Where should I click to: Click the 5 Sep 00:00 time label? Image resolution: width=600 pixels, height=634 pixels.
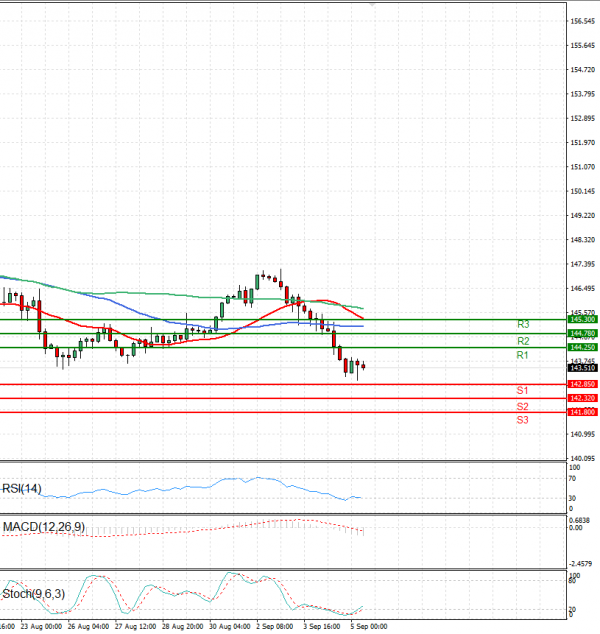[369, 626]
